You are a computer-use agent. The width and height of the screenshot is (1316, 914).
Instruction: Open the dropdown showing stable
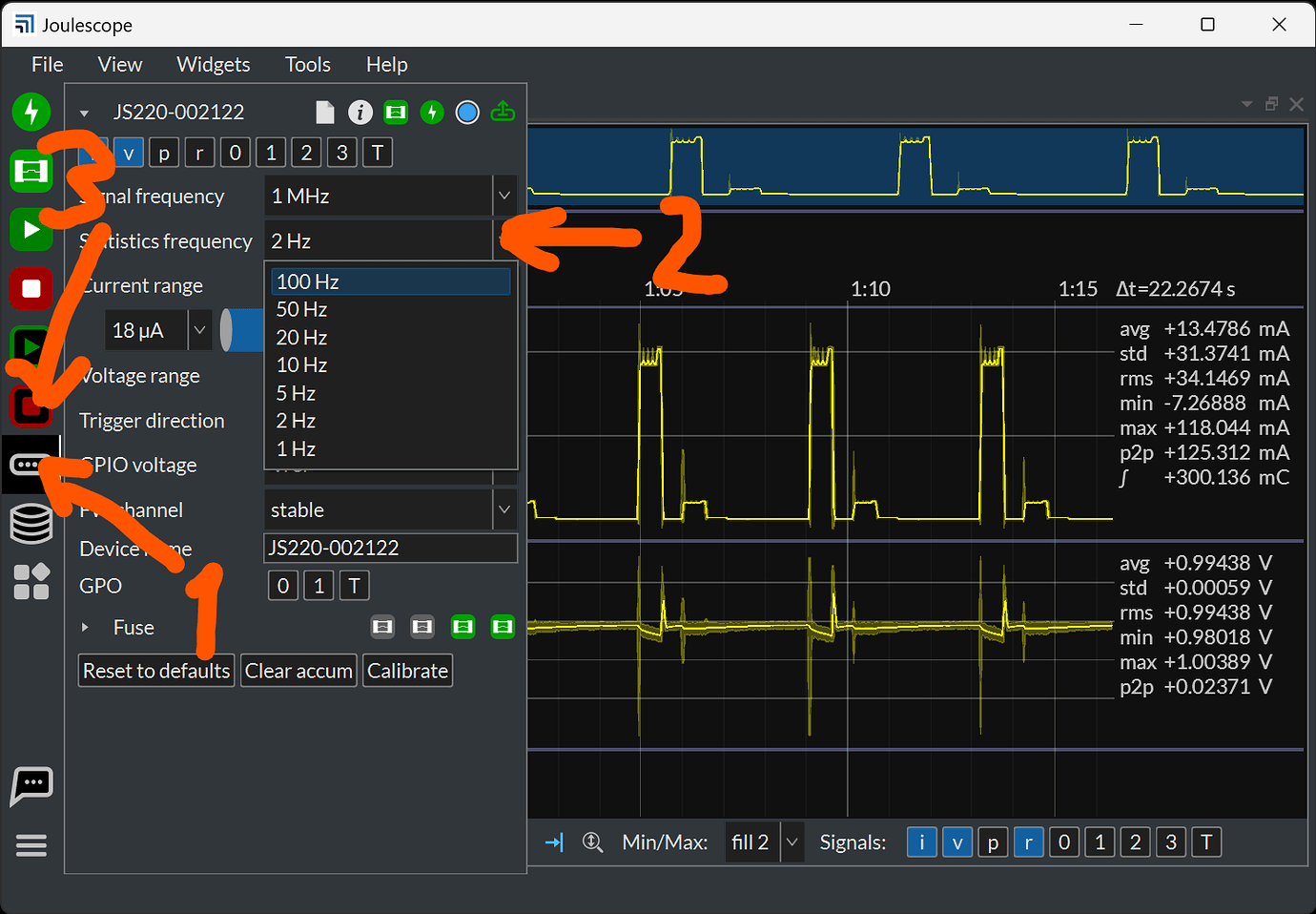pyautogui.click(x=391, y=510)
